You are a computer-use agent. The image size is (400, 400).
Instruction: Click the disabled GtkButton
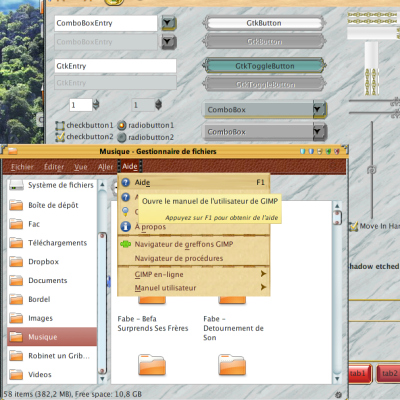coord(264,42)
